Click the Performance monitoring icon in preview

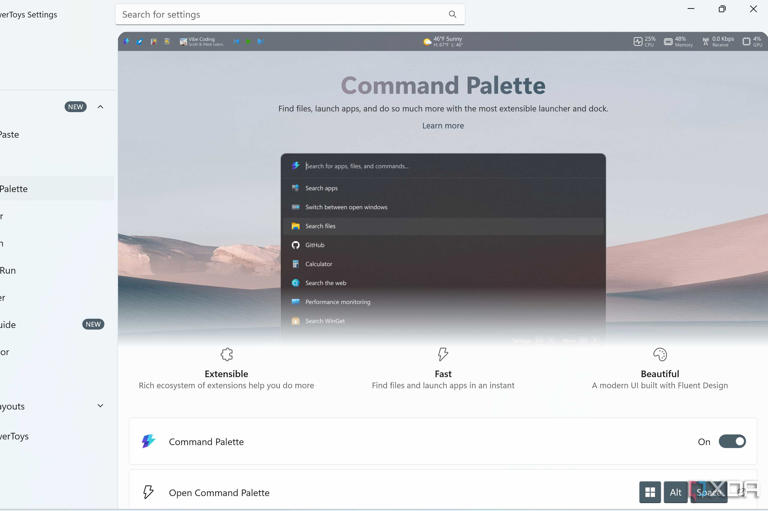click(295, 302)
